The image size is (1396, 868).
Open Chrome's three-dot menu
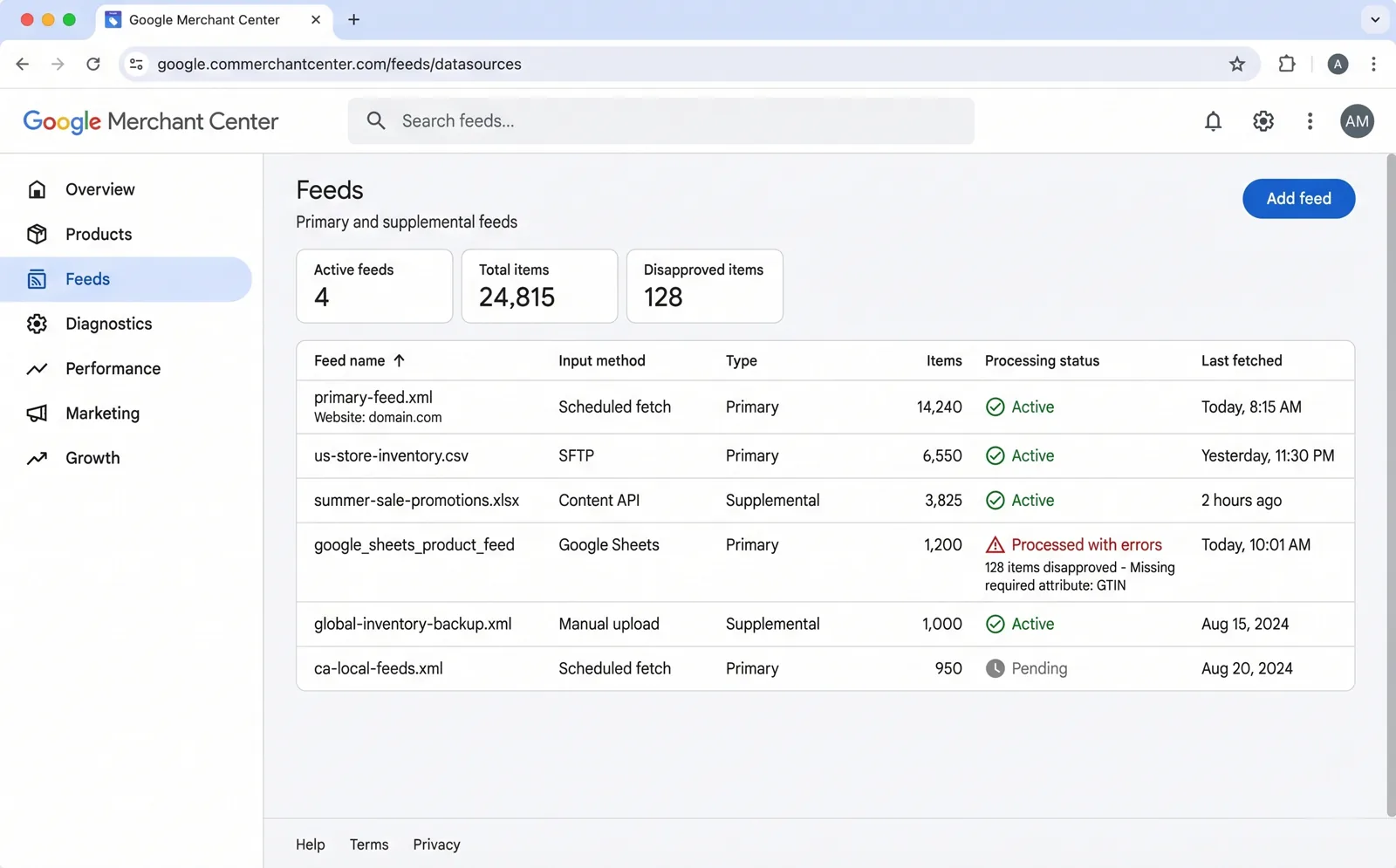click(x=1373, y=64)
